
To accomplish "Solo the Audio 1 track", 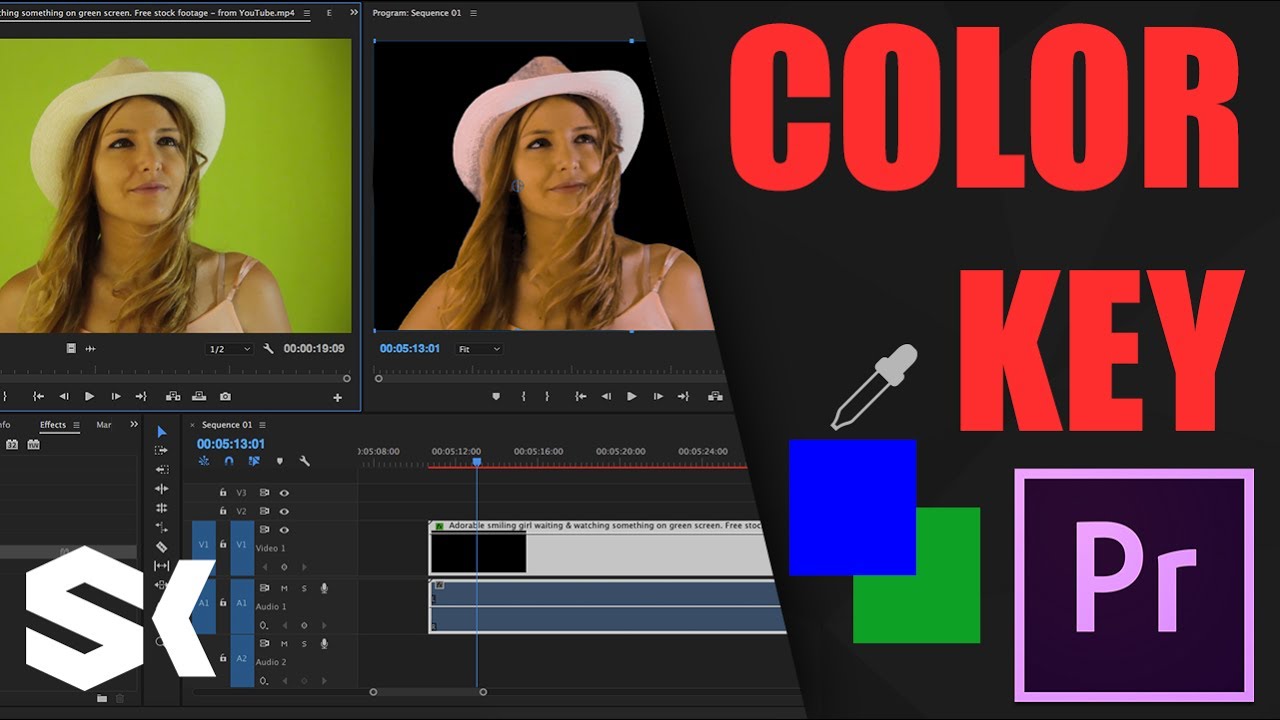I will point(304,588).
